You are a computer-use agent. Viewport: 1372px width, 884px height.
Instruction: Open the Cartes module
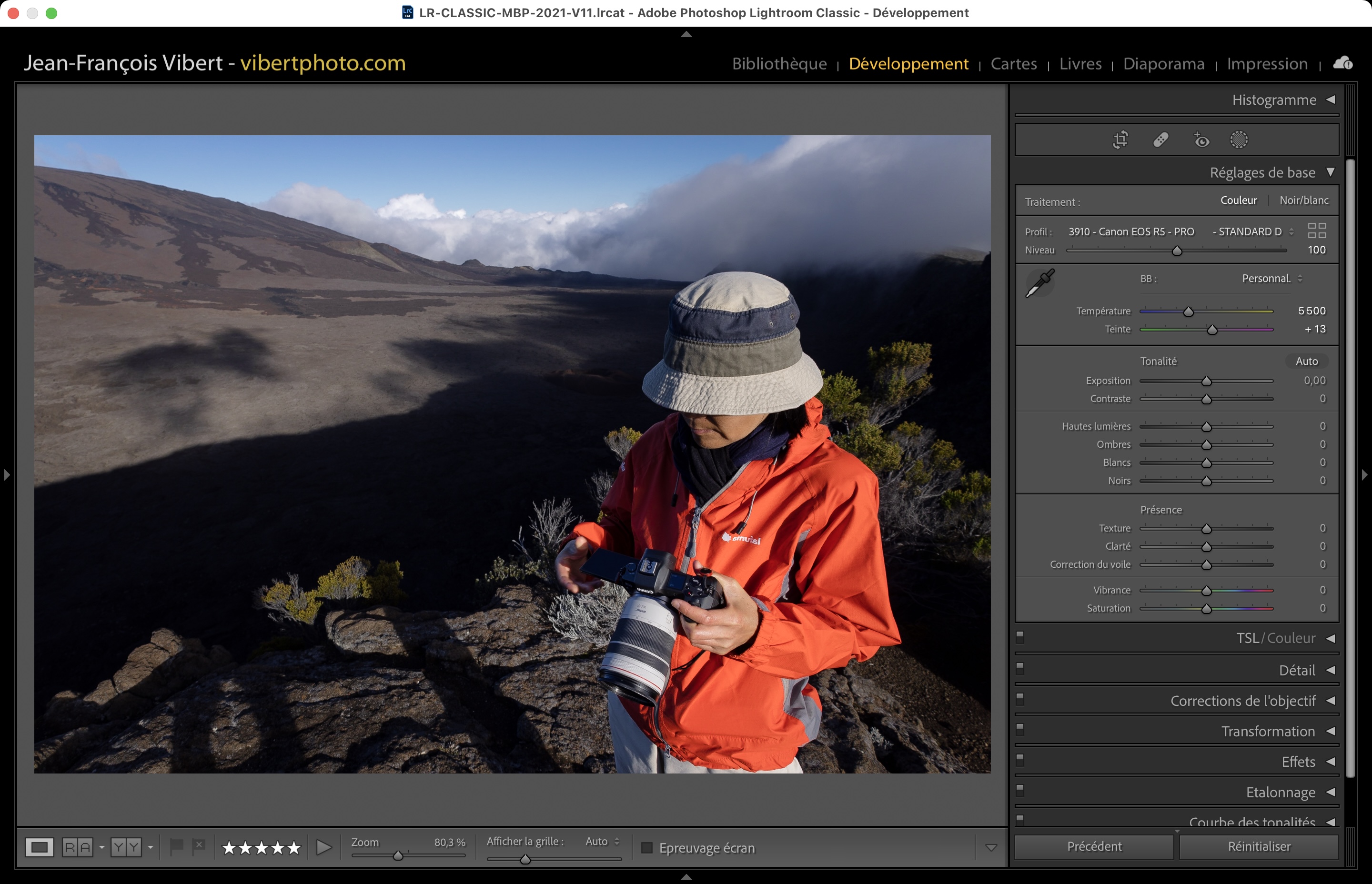pyautogui.click(x=1013, y=64)
